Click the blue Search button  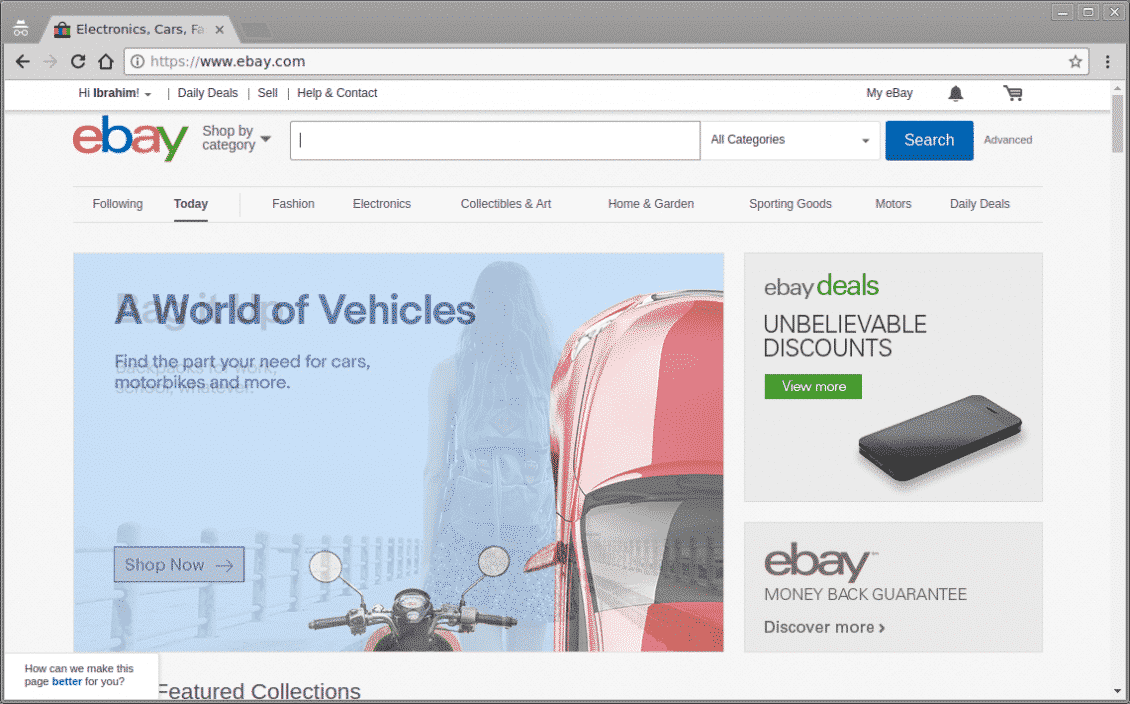coord(929,140)
